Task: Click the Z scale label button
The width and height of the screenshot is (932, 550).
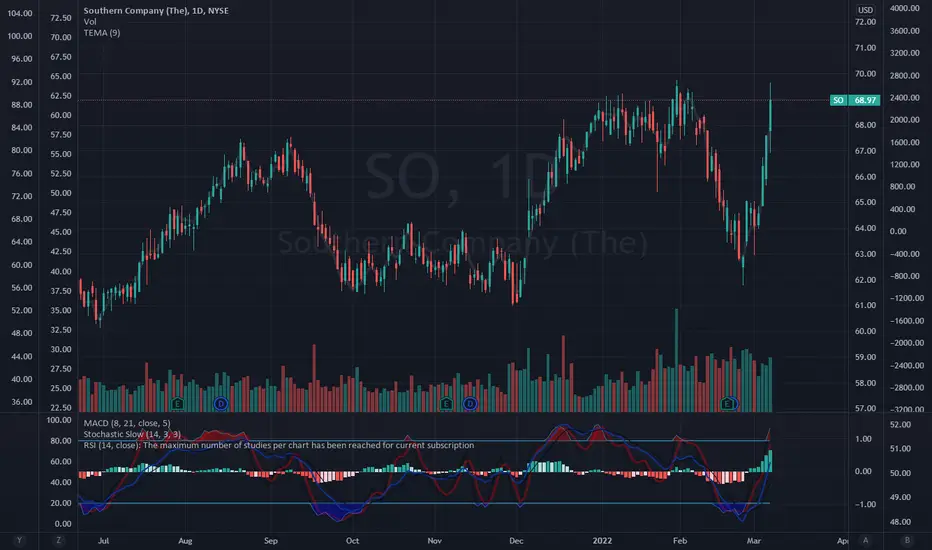Action: [x=58, y=540]
